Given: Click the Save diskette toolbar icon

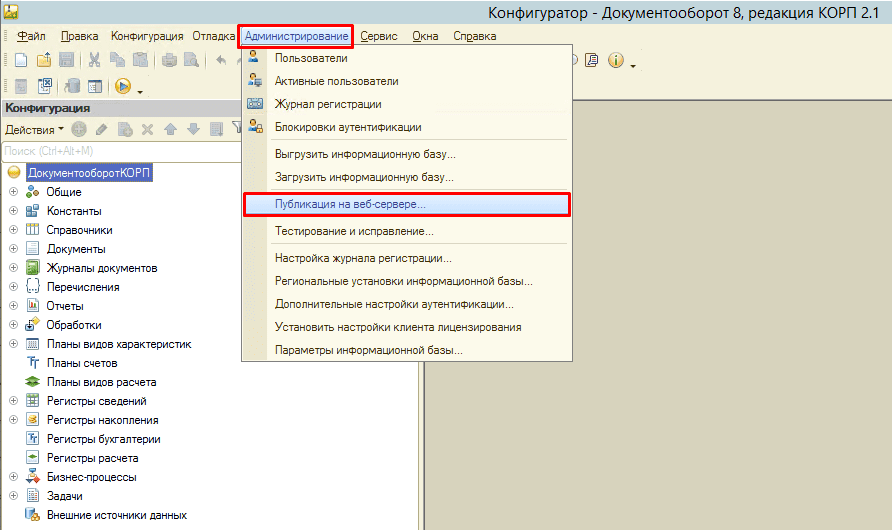Looking at the screenshot, I should point(67,60).
